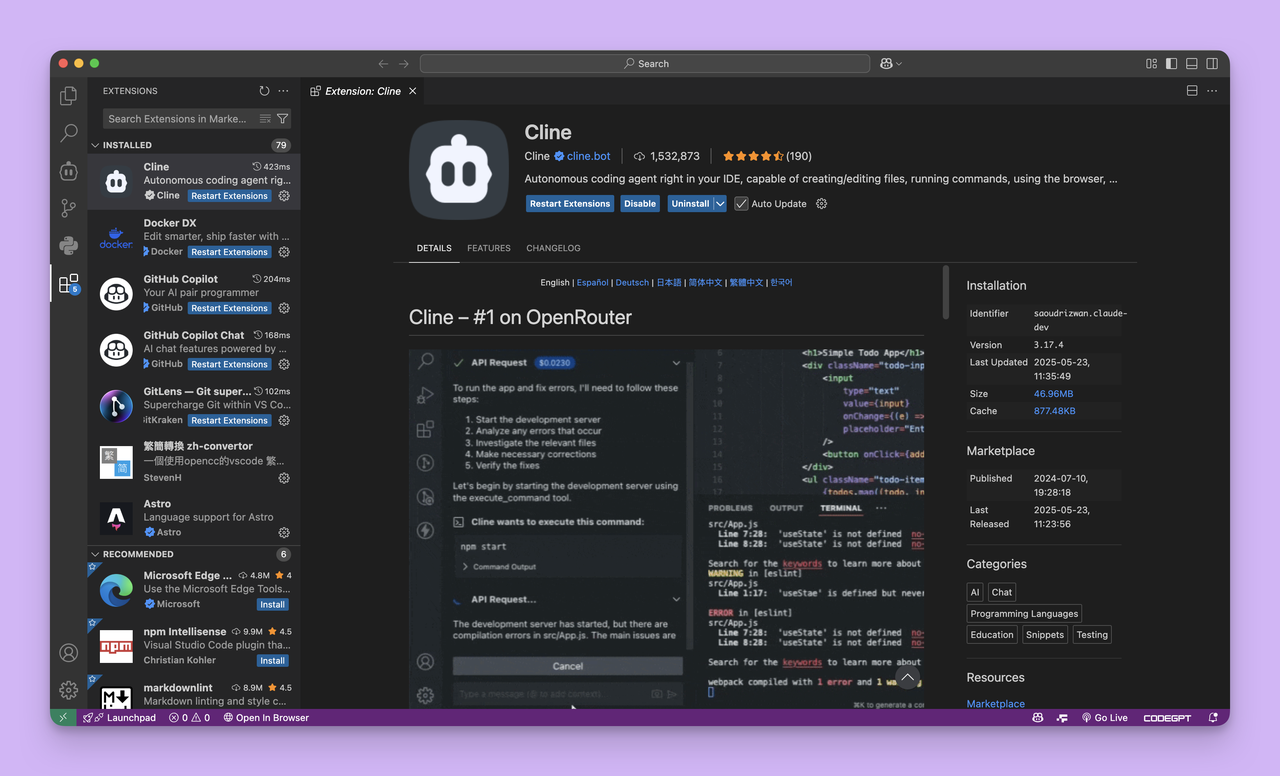Open Extensions panel more actions menu
1280x776 pixels.
click(x=283, y=91)
